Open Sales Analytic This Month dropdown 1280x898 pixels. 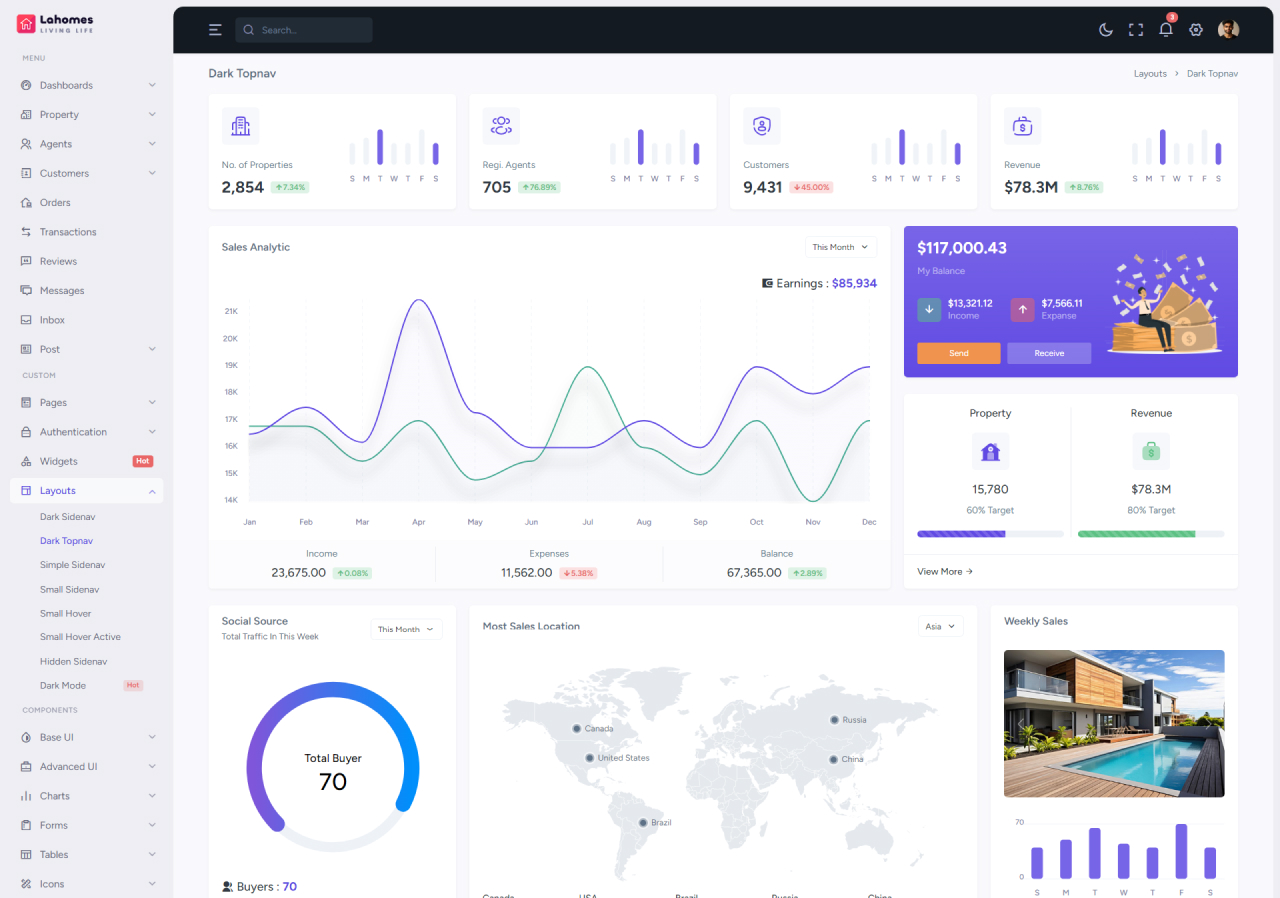click(841, 247)
